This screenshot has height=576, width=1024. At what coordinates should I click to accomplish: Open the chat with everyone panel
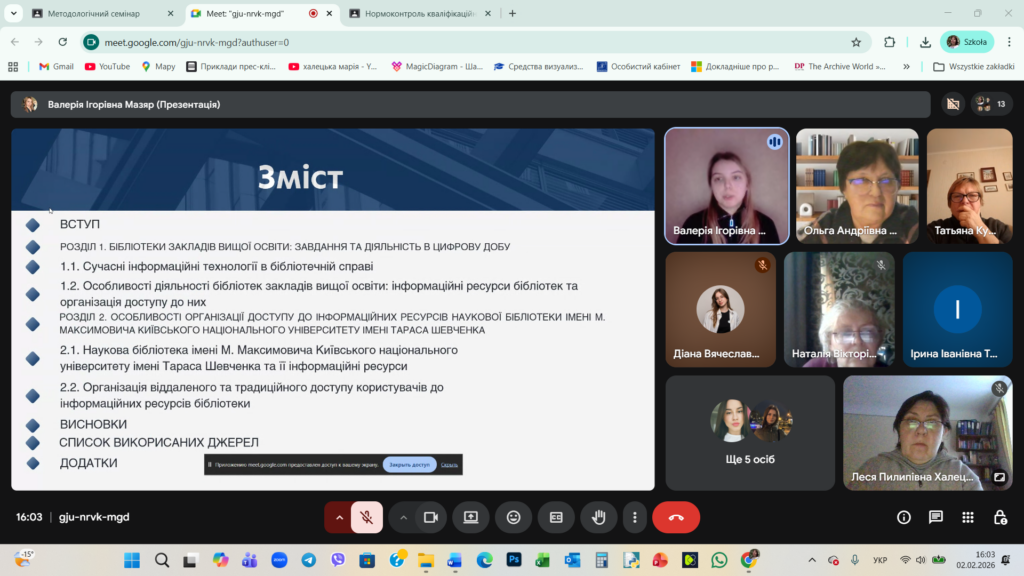coord(936,517)
